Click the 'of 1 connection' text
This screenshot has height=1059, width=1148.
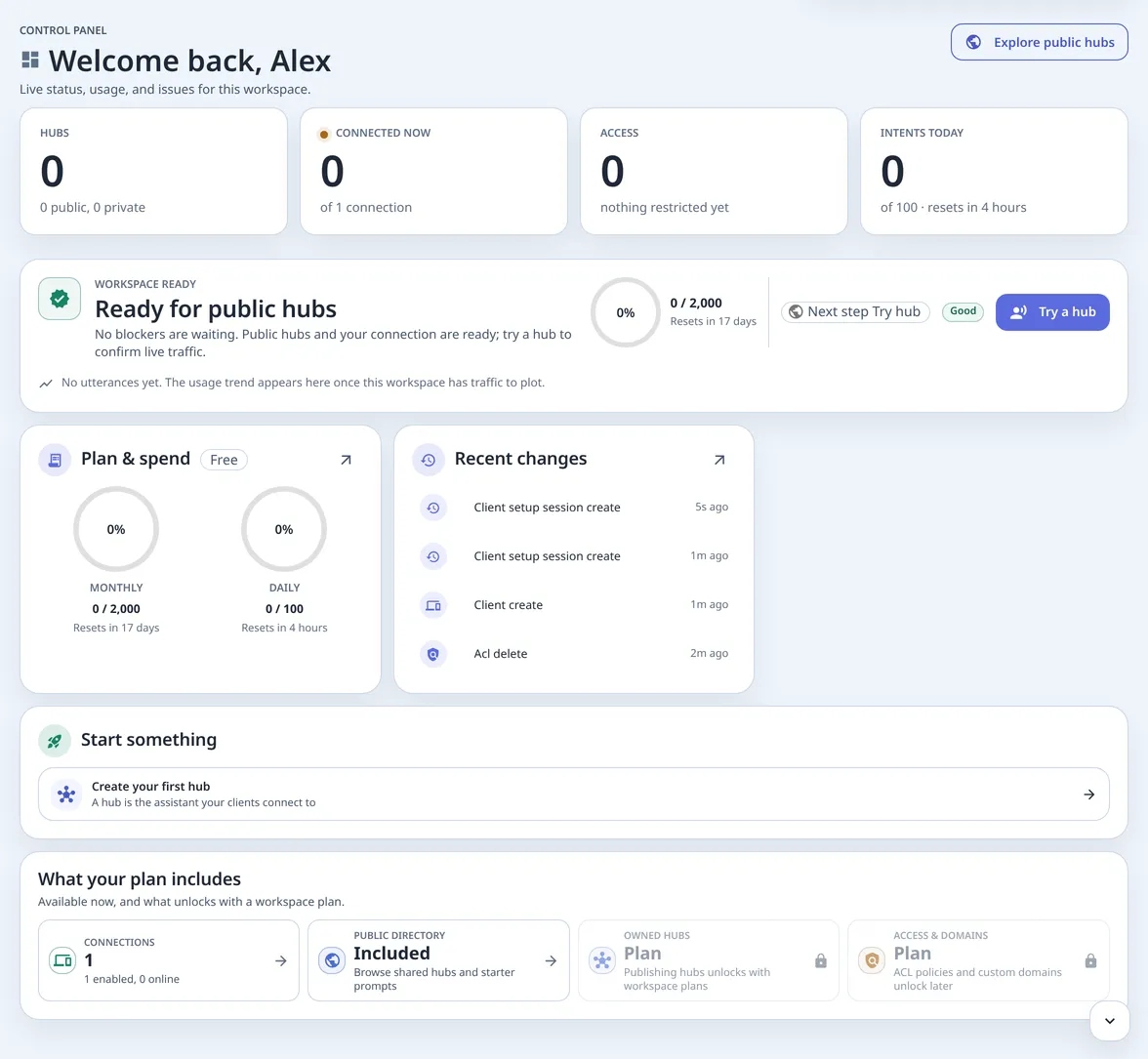tap(366, 208)
